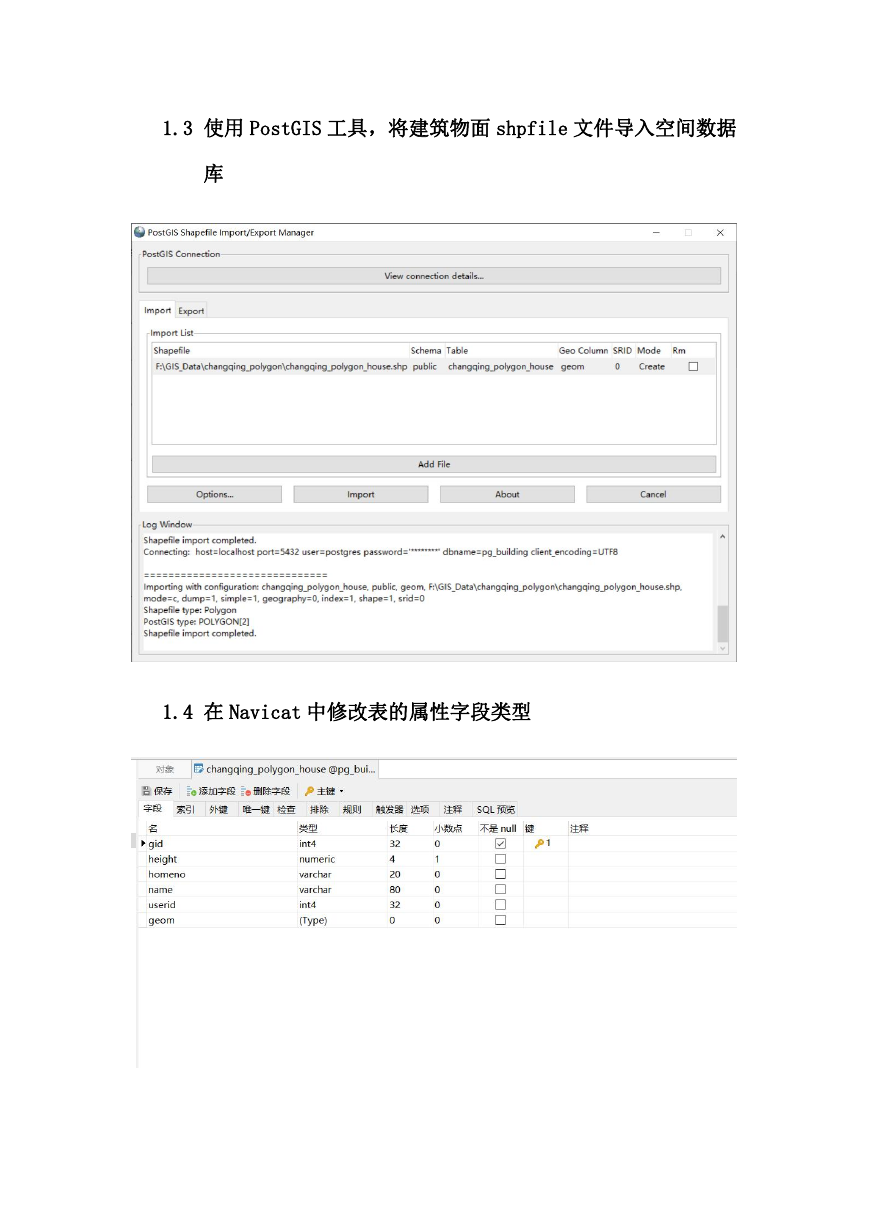Toggle the 不是 null checkbox for name

(501, 889)
